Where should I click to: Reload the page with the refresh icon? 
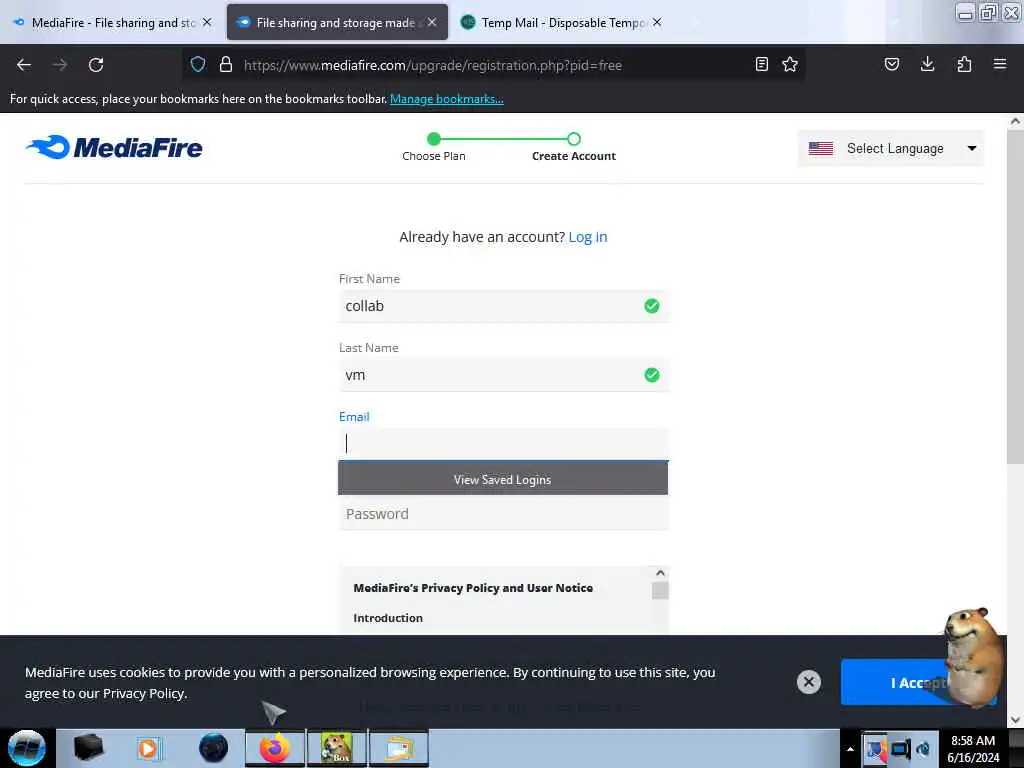point(96,65)
